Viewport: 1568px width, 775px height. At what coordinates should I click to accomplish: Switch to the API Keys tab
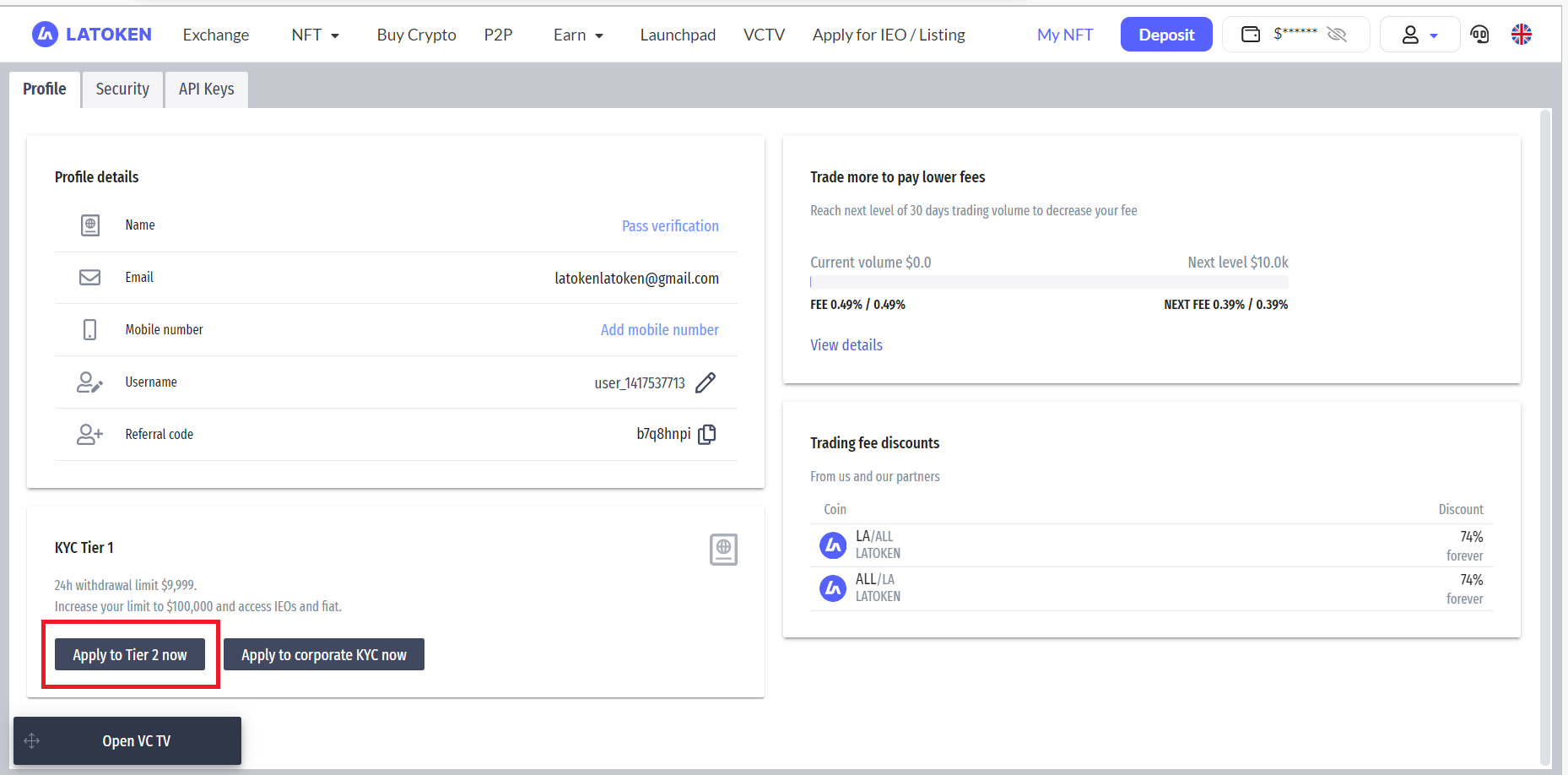(x=206, y=89)
